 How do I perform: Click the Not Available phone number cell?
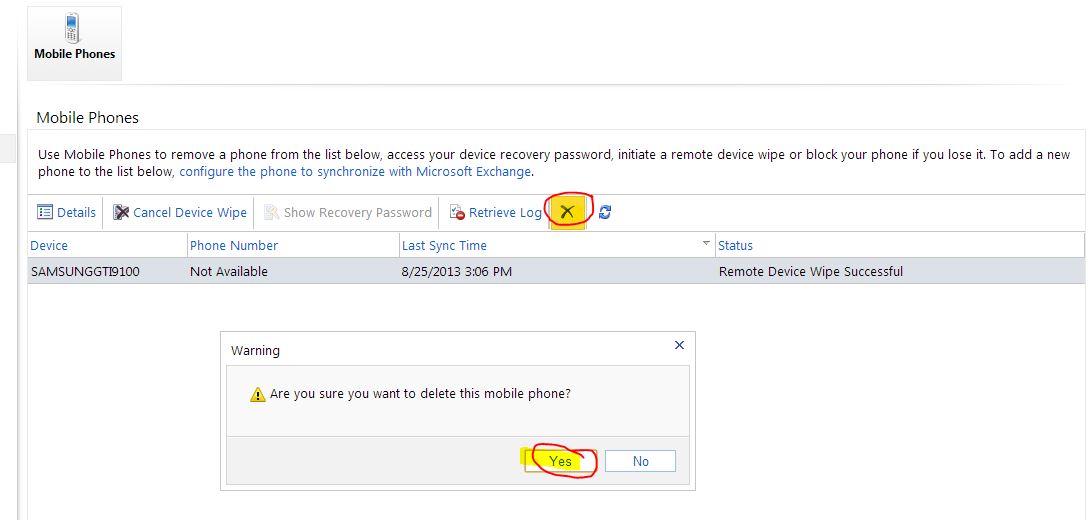coord(229,271)
